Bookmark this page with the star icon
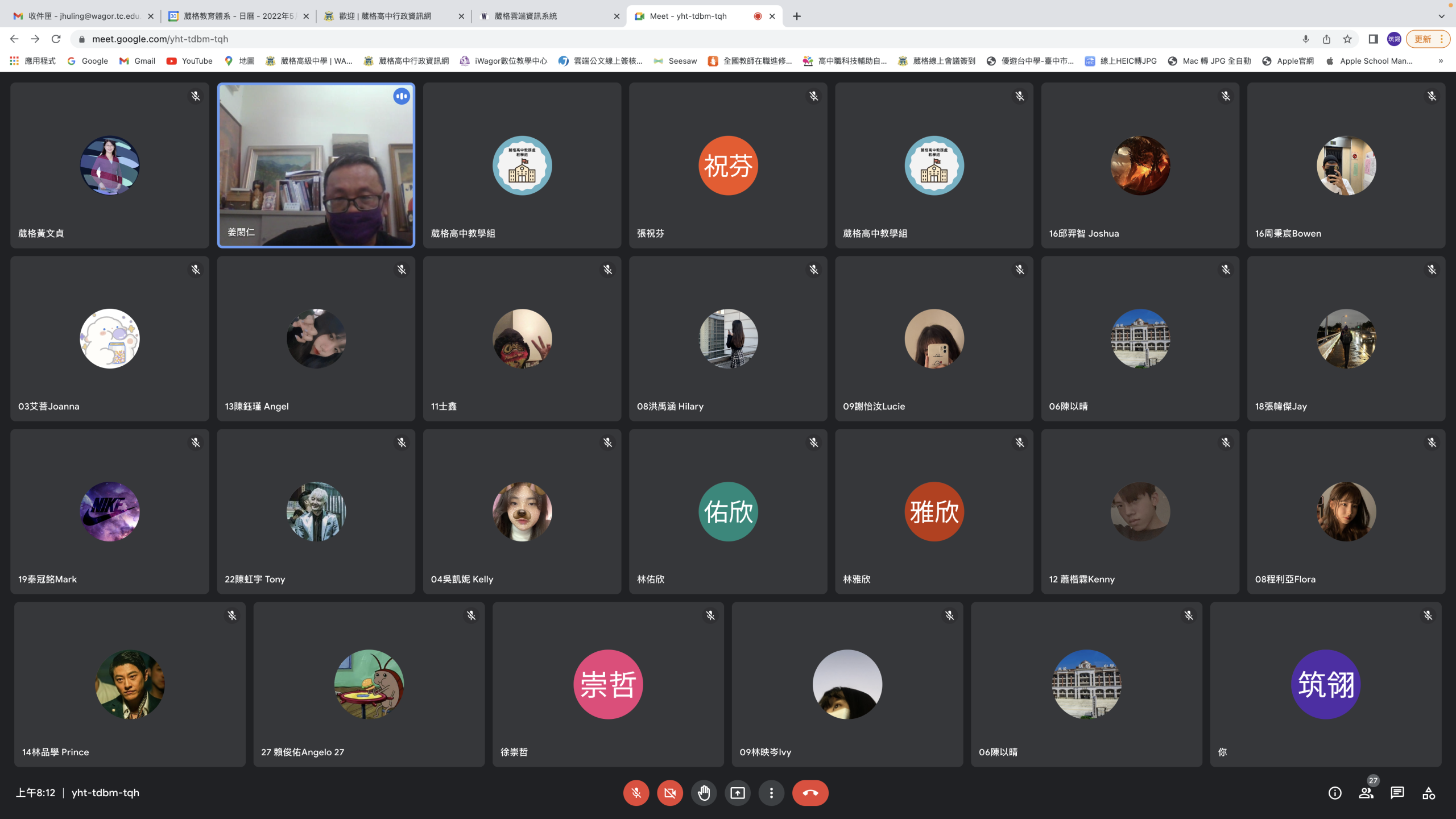This screenshot has width=1456, height=819. (x=1347, y=39)
